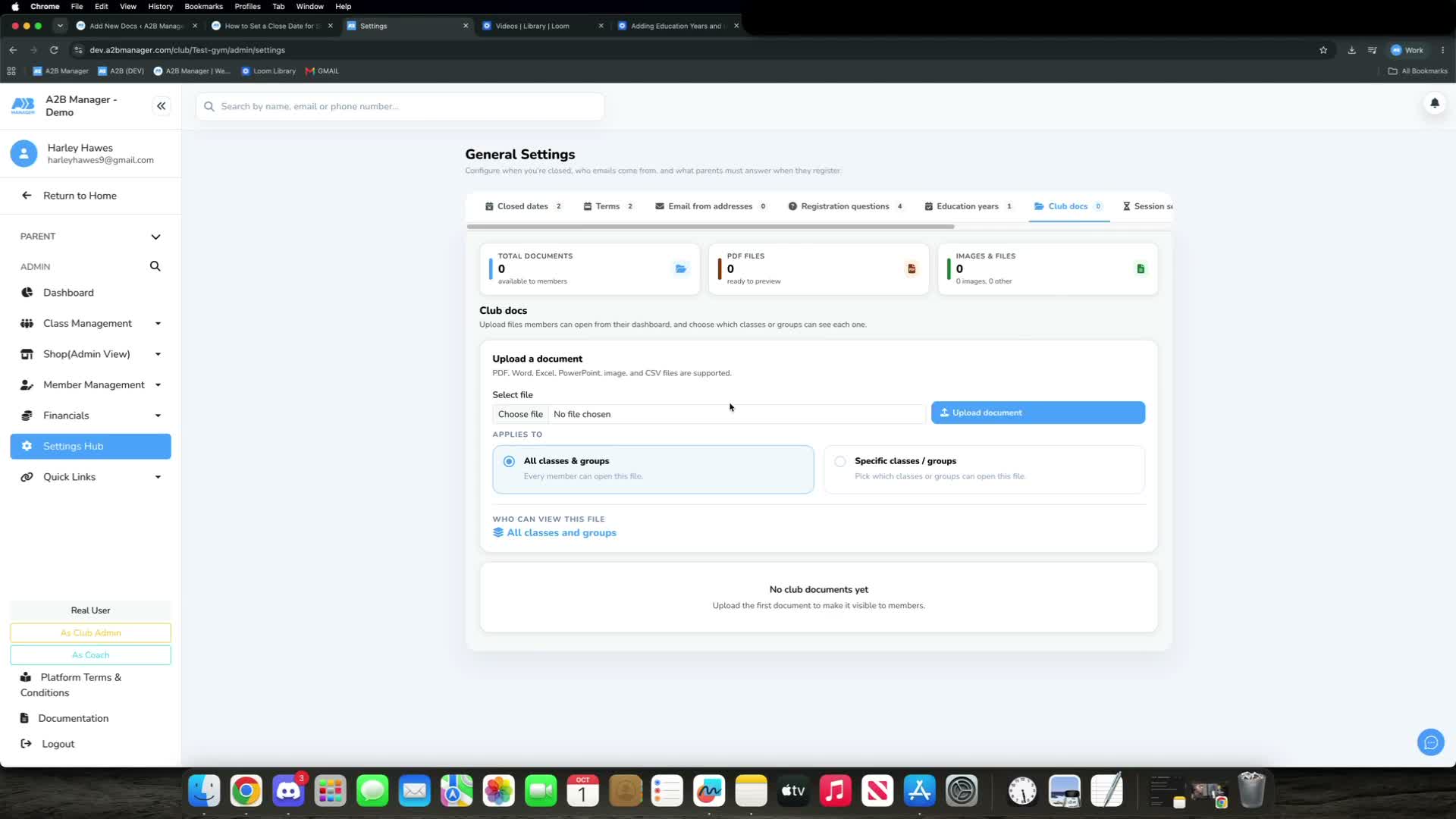Click the A2B Manager logo

[24, 106]
